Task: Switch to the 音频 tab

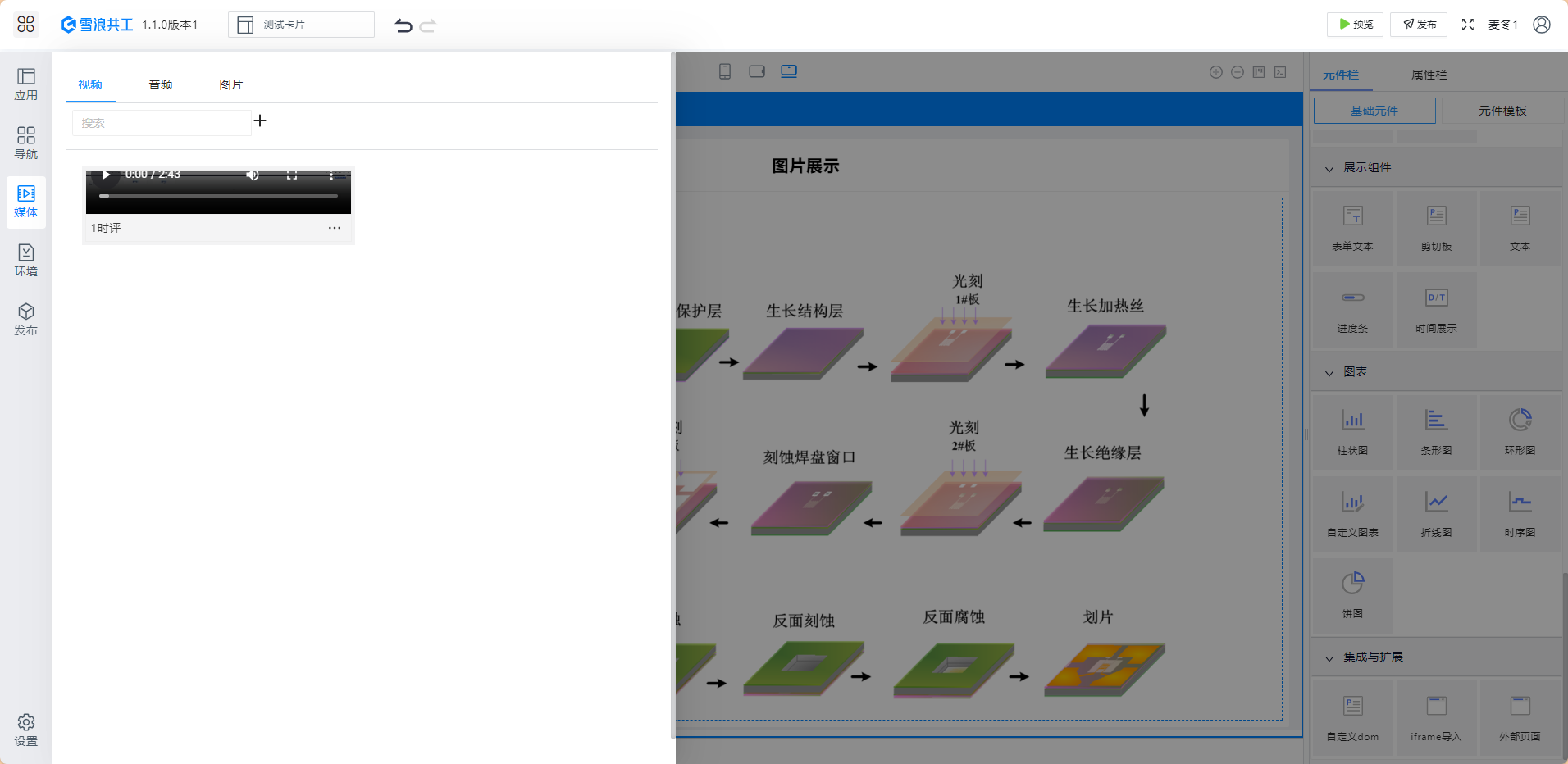Action: 161,84
